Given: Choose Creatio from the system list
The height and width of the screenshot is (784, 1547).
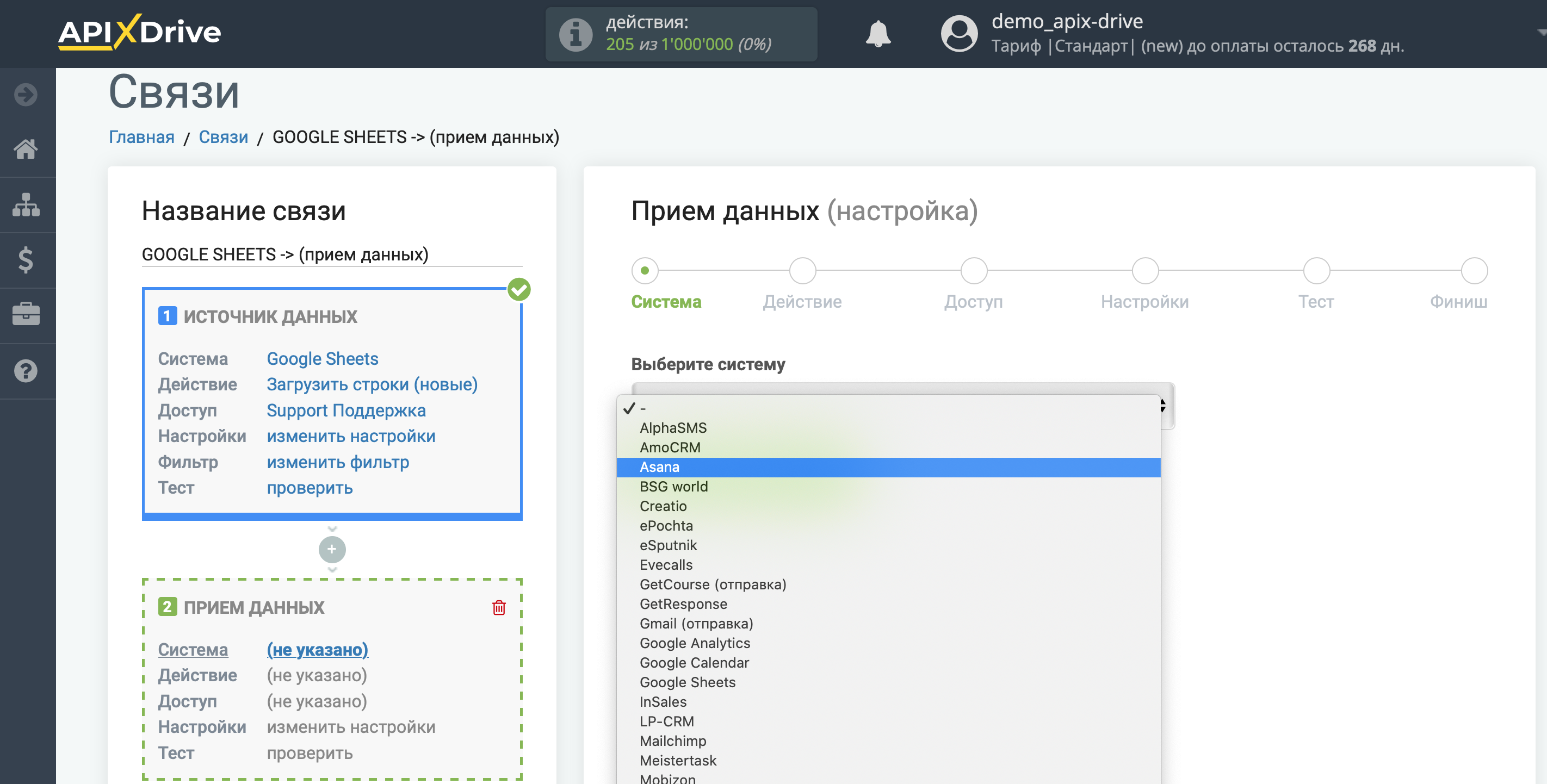Looking at the screenshot, I should click(888, 506).
